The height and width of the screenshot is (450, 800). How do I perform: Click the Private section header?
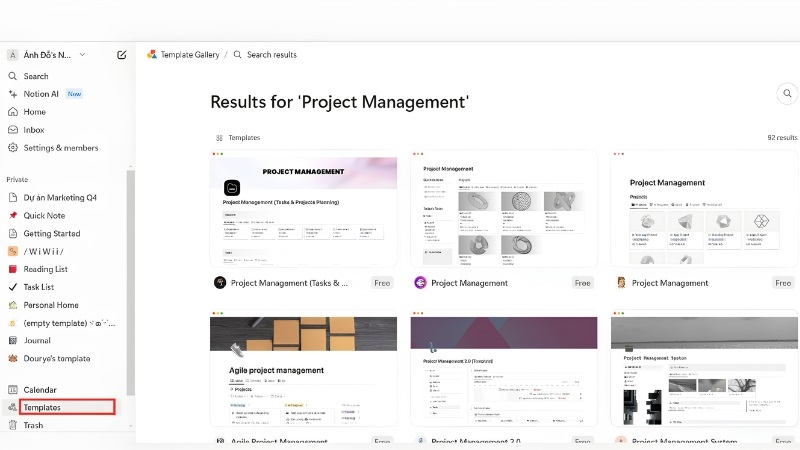click(17, 180)
